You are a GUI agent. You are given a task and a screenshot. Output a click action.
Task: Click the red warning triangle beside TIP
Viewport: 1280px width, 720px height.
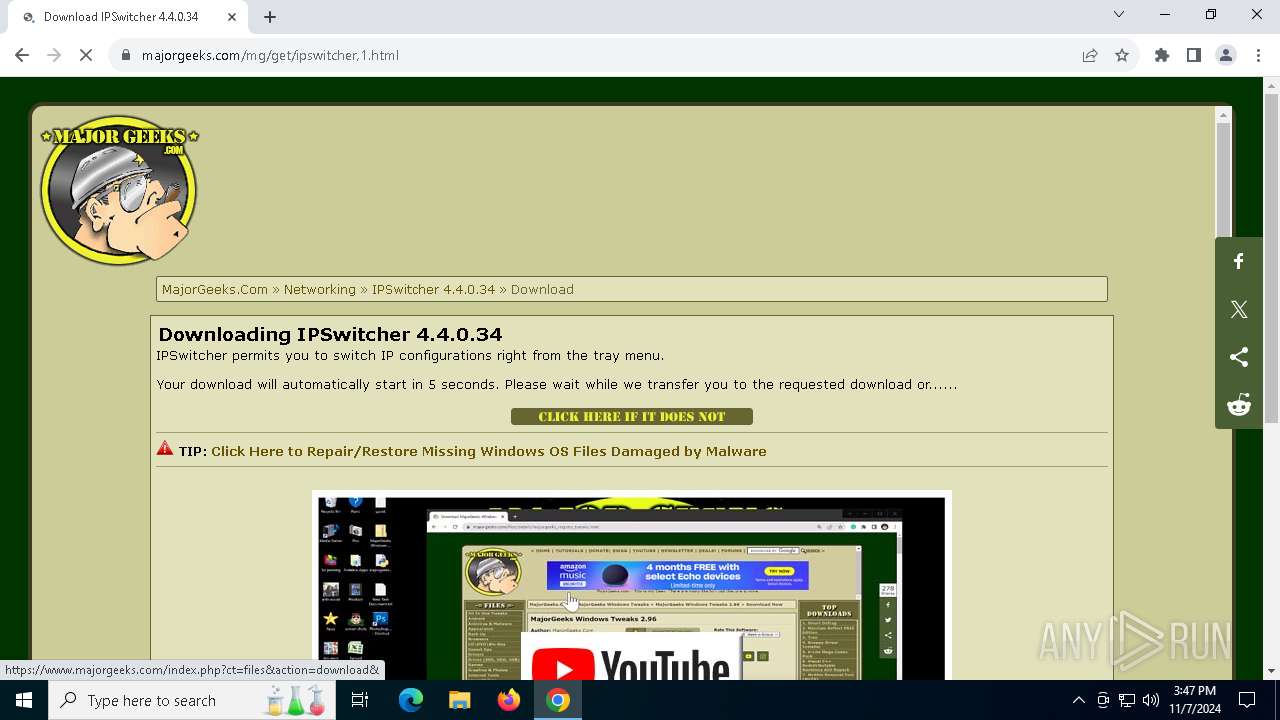(165, 449)
